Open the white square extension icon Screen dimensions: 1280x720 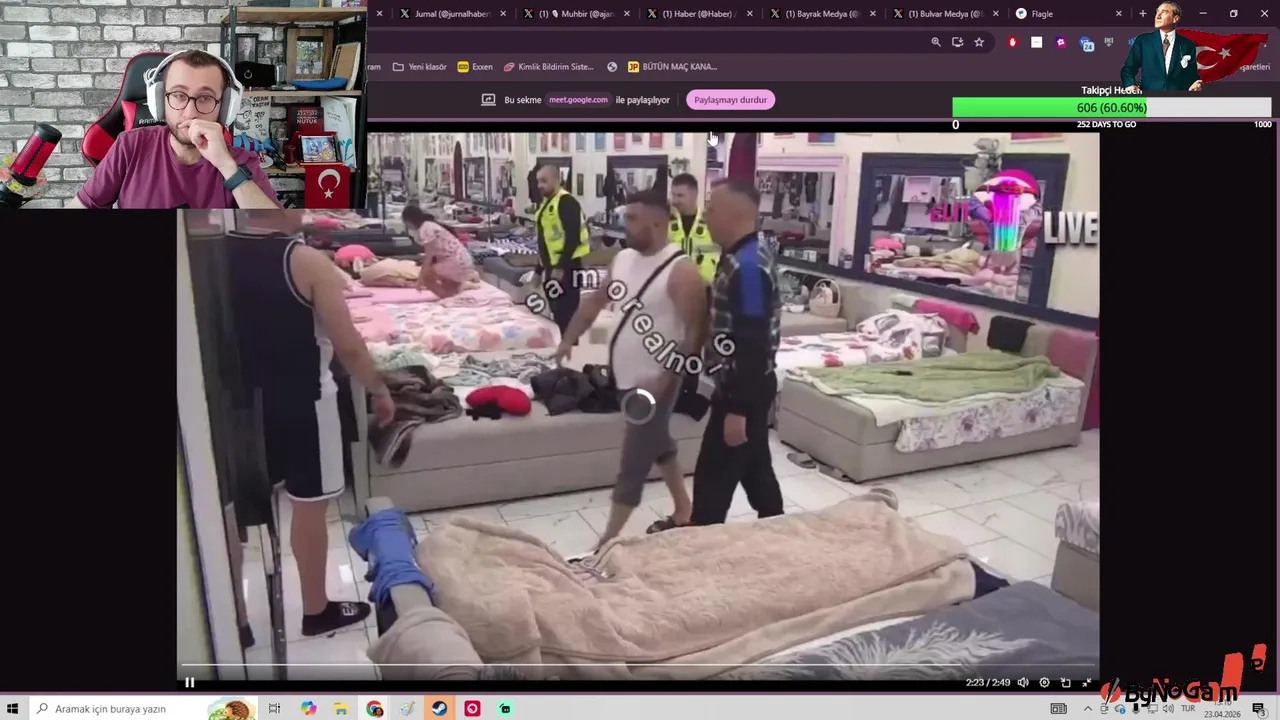click(1037, 42)
